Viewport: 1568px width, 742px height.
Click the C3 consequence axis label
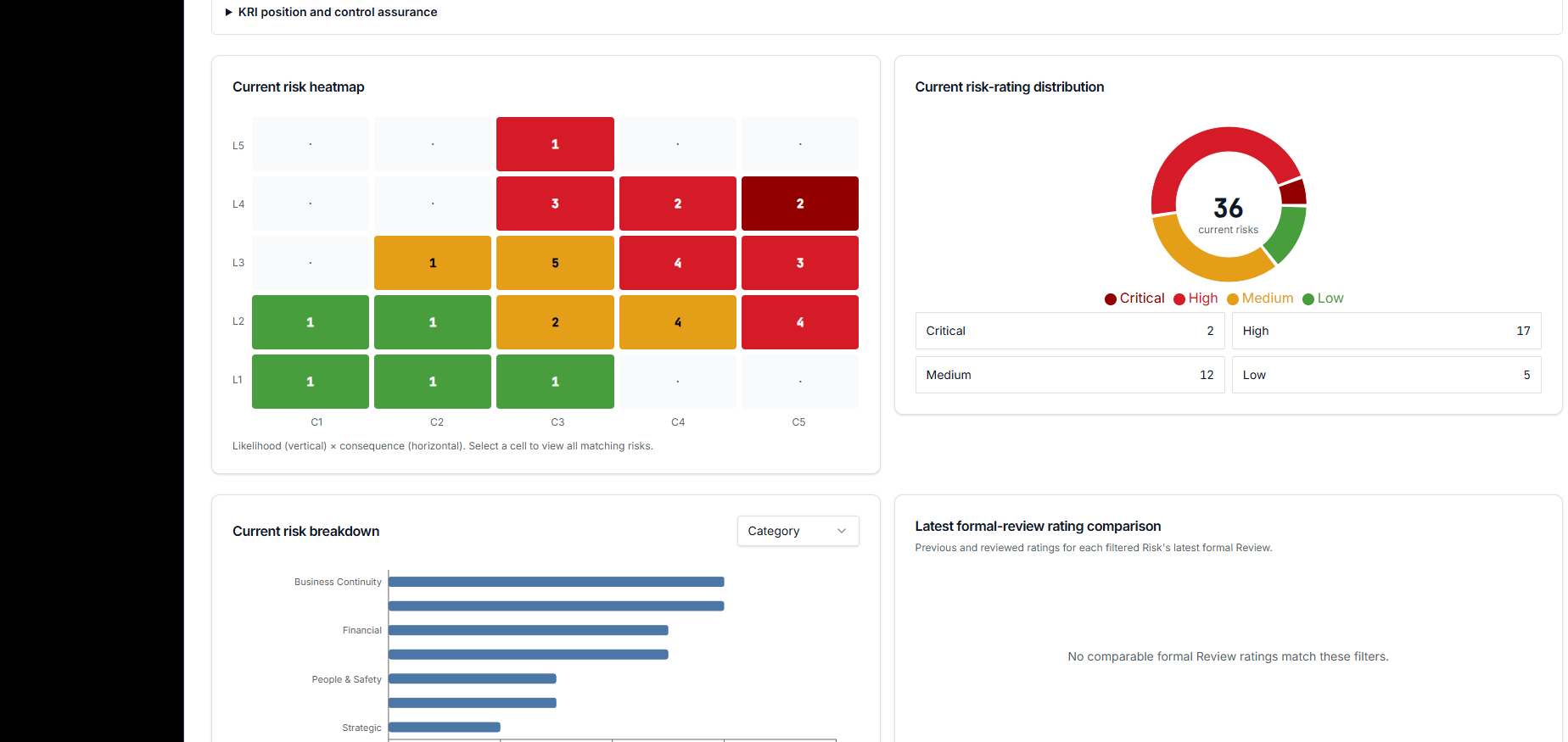557,422
